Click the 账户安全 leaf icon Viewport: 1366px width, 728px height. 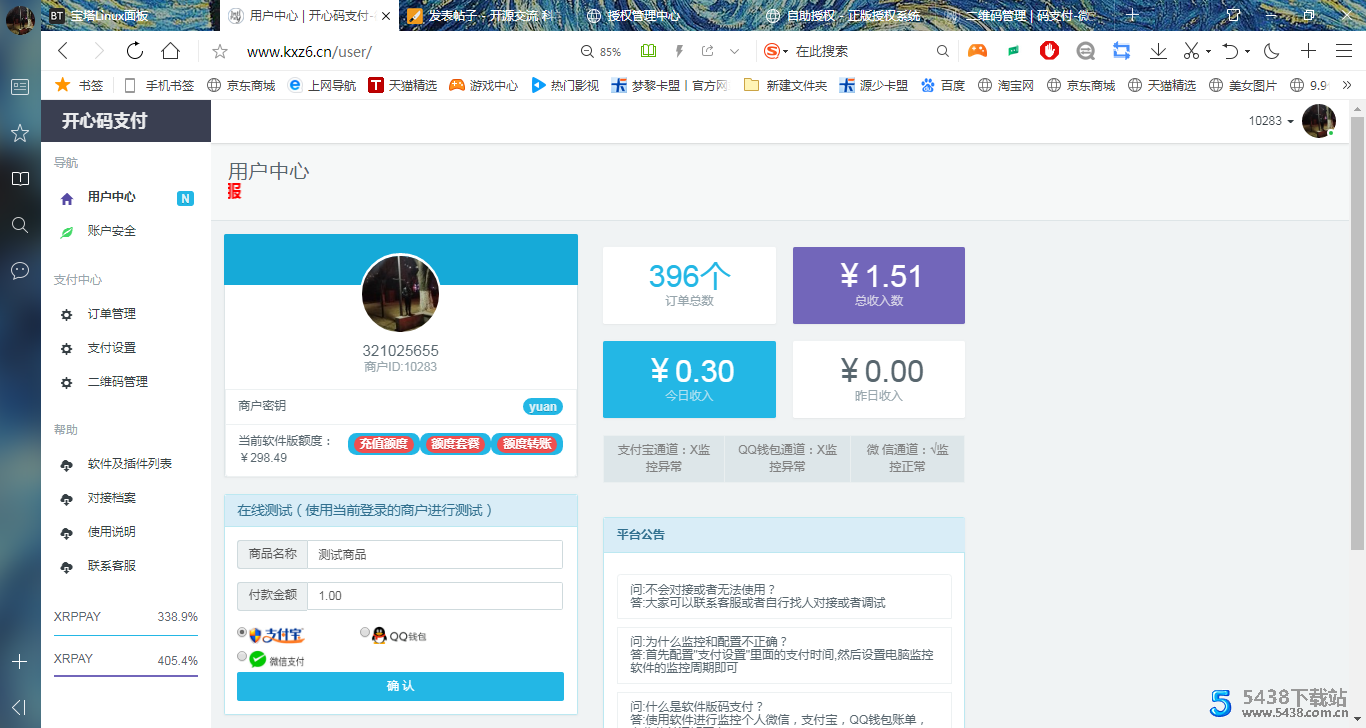(66, 231)
